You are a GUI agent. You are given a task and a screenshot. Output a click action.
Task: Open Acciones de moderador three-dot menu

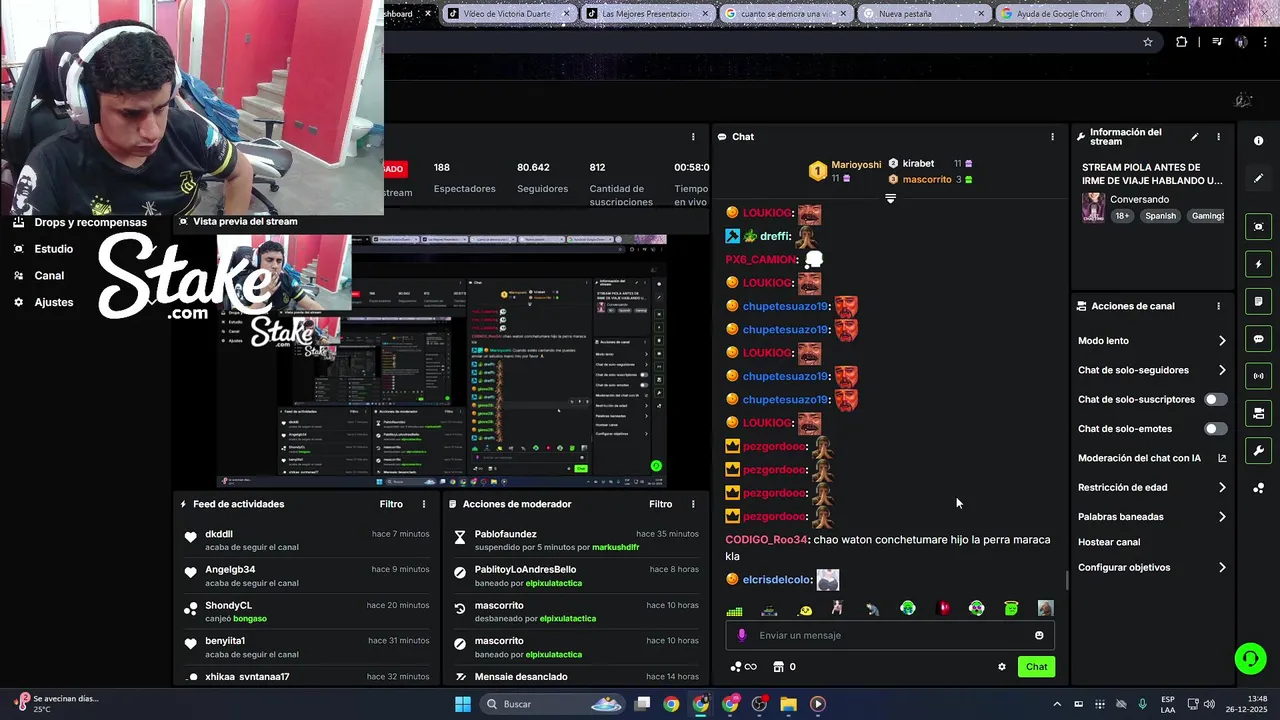[693, 504]
